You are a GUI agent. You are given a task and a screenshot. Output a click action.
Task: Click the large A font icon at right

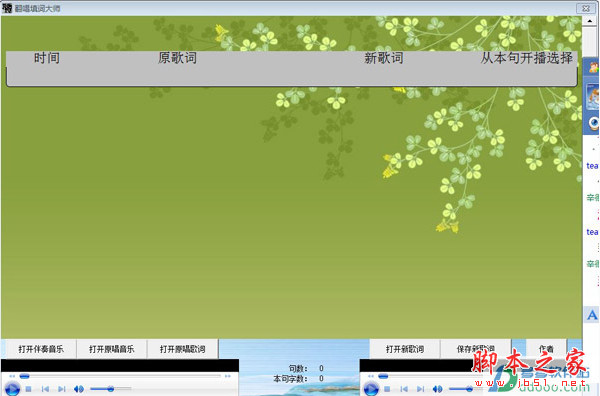[x=592, y=315]
